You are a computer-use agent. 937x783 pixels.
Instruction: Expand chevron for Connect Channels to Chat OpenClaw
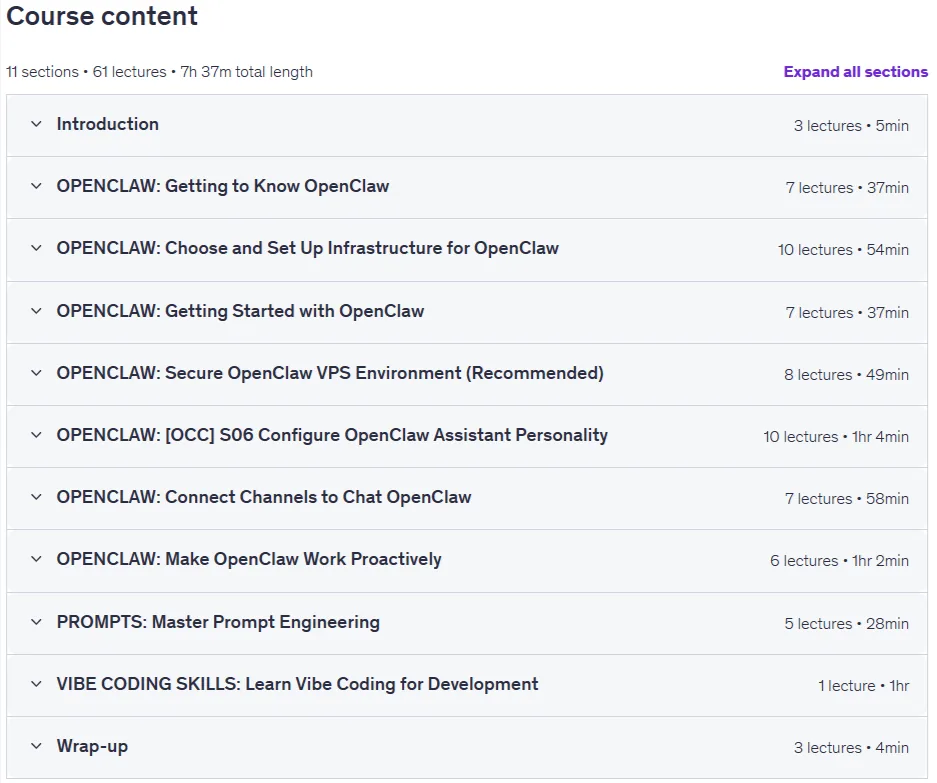click(x=36, y=497)
